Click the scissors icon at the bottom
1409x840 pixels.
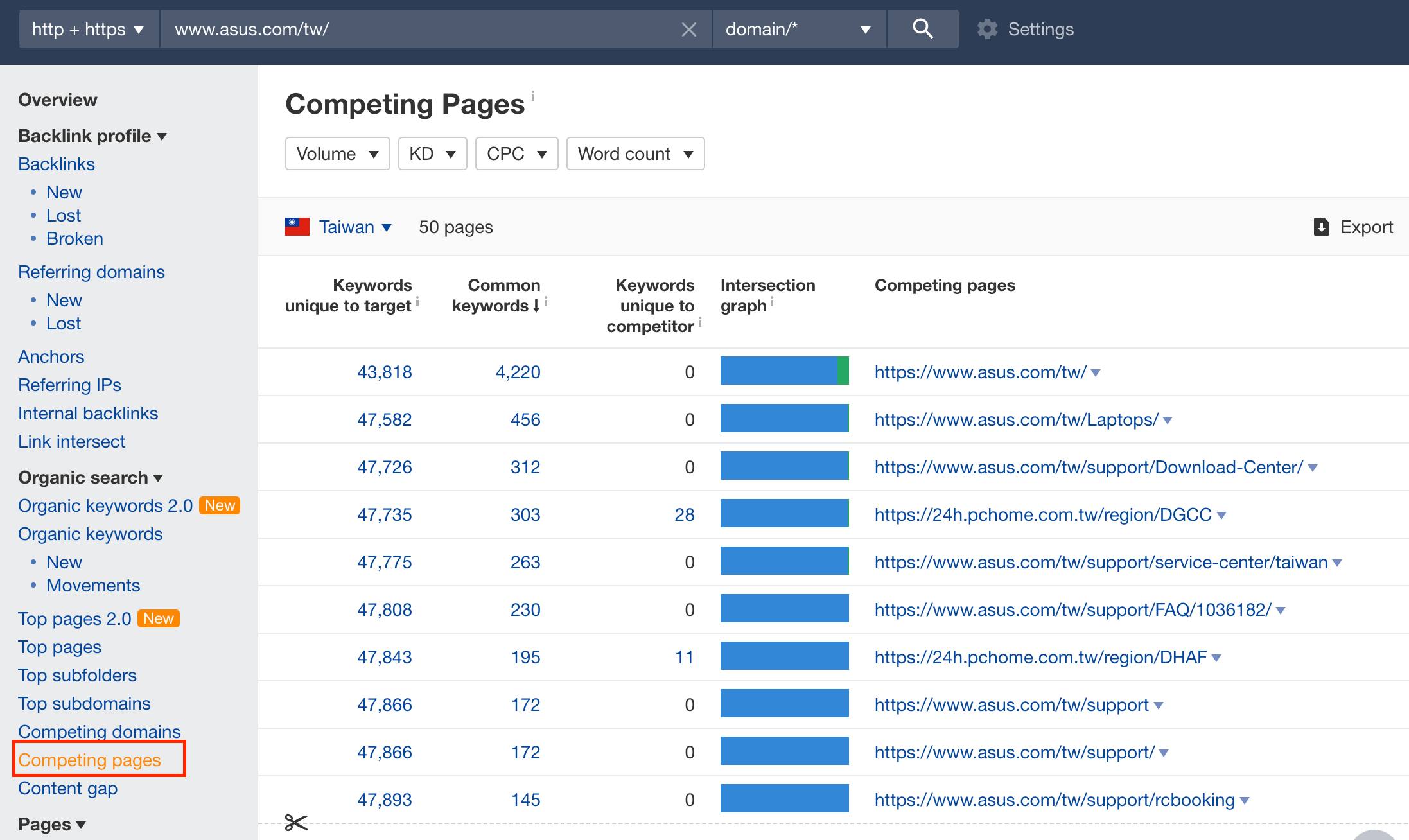[x=296, y=822]
